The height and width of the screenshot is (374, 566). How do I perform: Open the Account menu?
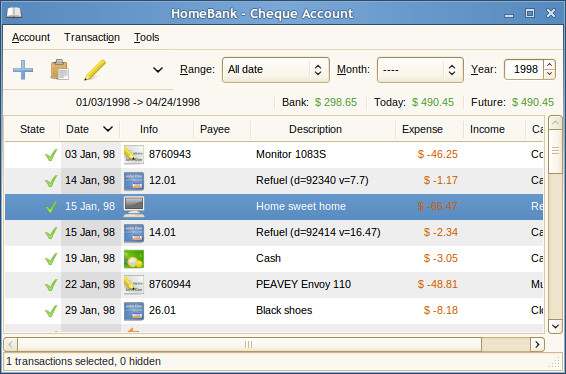pos(31,37)
